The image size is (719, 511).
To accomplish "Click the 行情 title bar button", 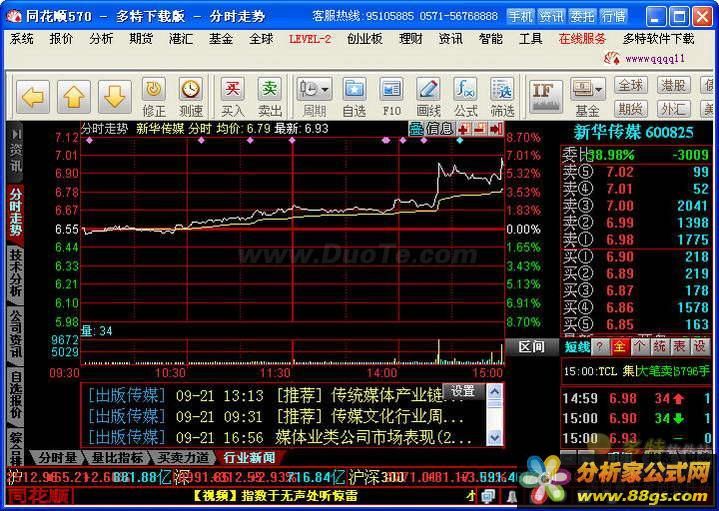I will (x=614, y=17).
